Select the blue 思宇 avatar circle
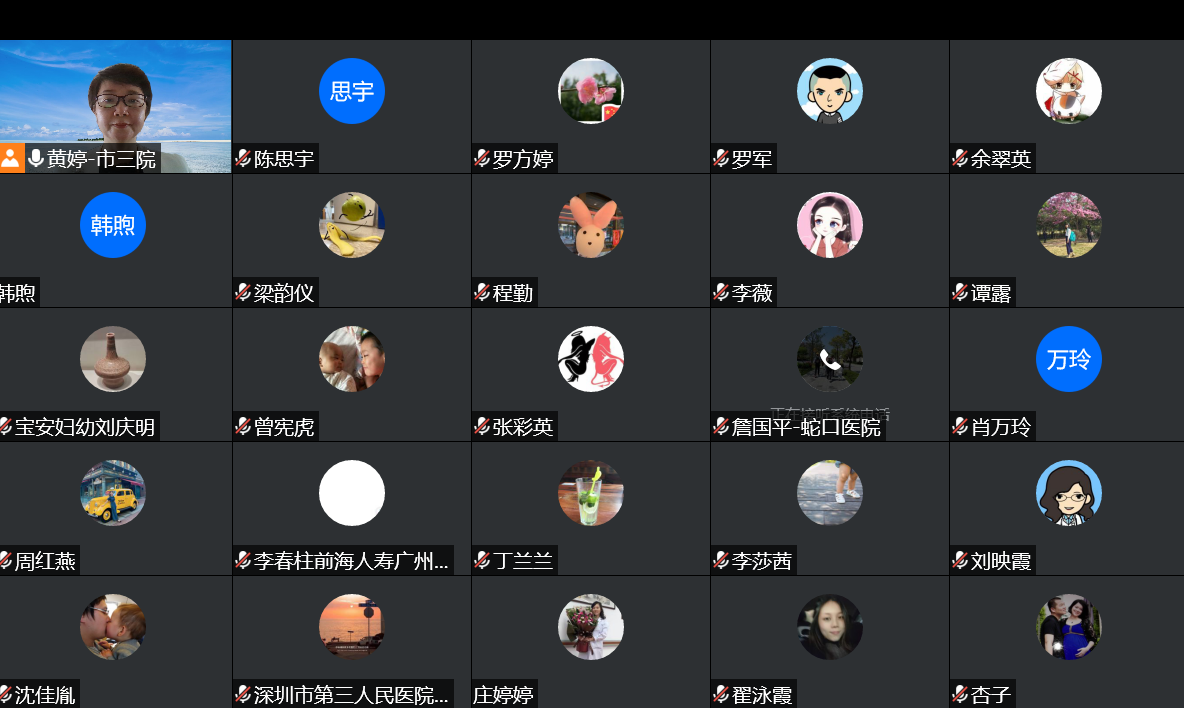Viewport: 1184px width, 708px height. coord(352,91)
